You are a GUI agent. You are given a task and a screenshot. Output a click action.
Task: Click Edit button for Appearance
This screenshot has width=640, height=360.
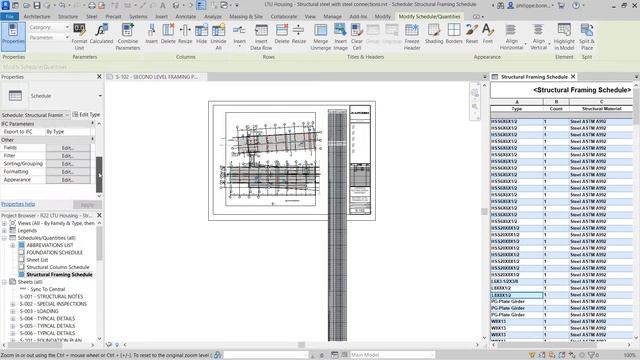68,180
